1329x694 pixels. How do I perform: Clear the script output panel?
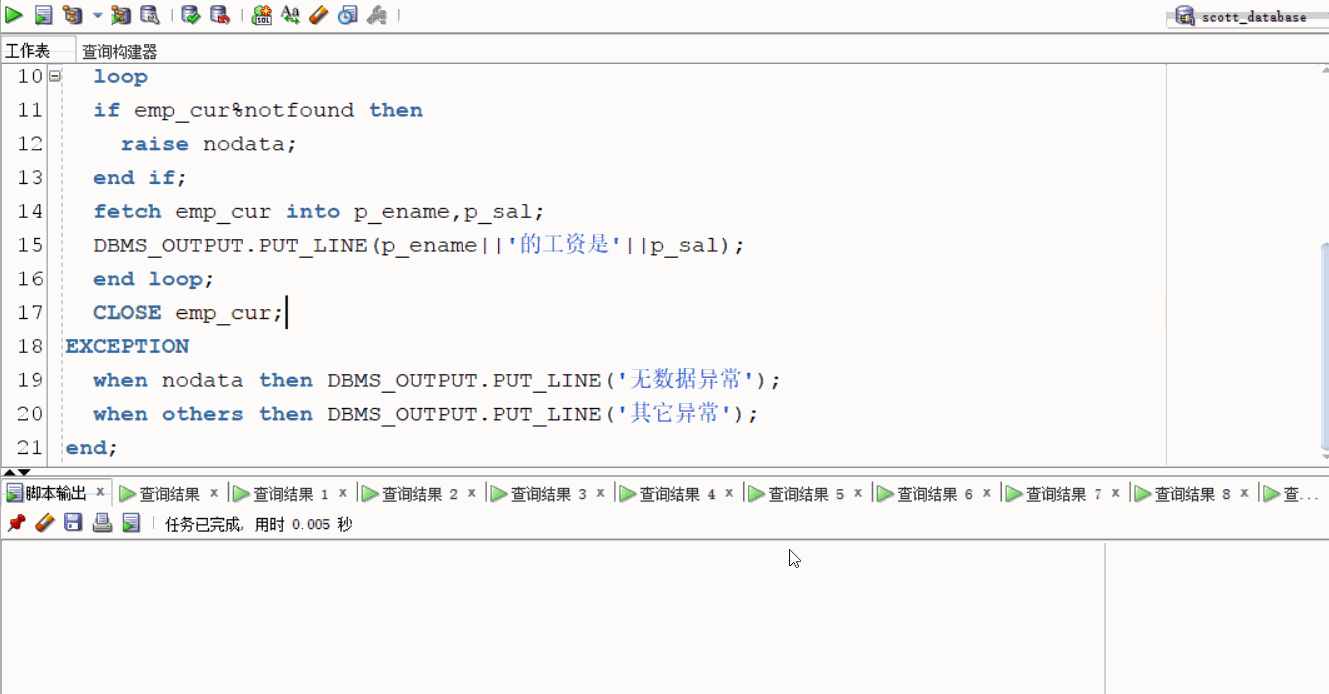(x=44, y=522)
